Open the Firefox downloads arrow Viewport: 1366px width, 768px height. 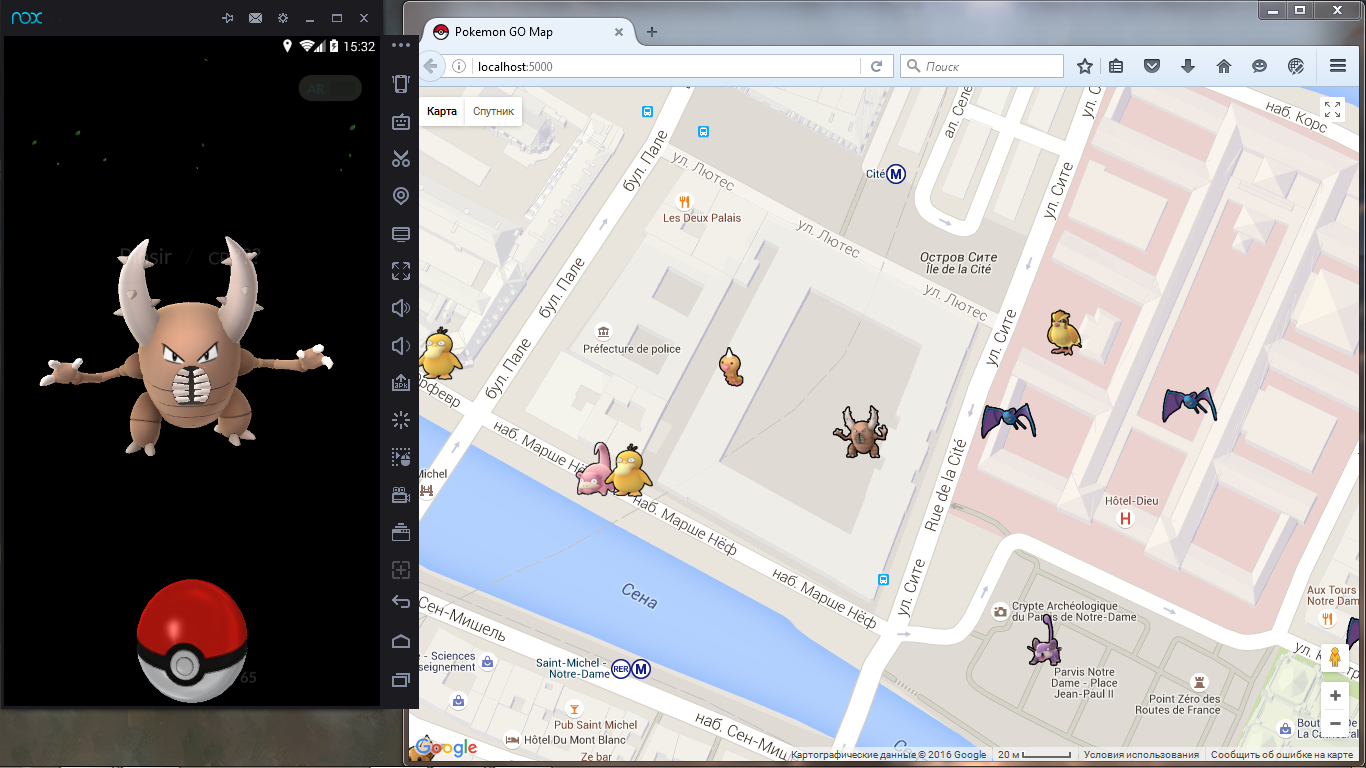tap(1188, 66)
